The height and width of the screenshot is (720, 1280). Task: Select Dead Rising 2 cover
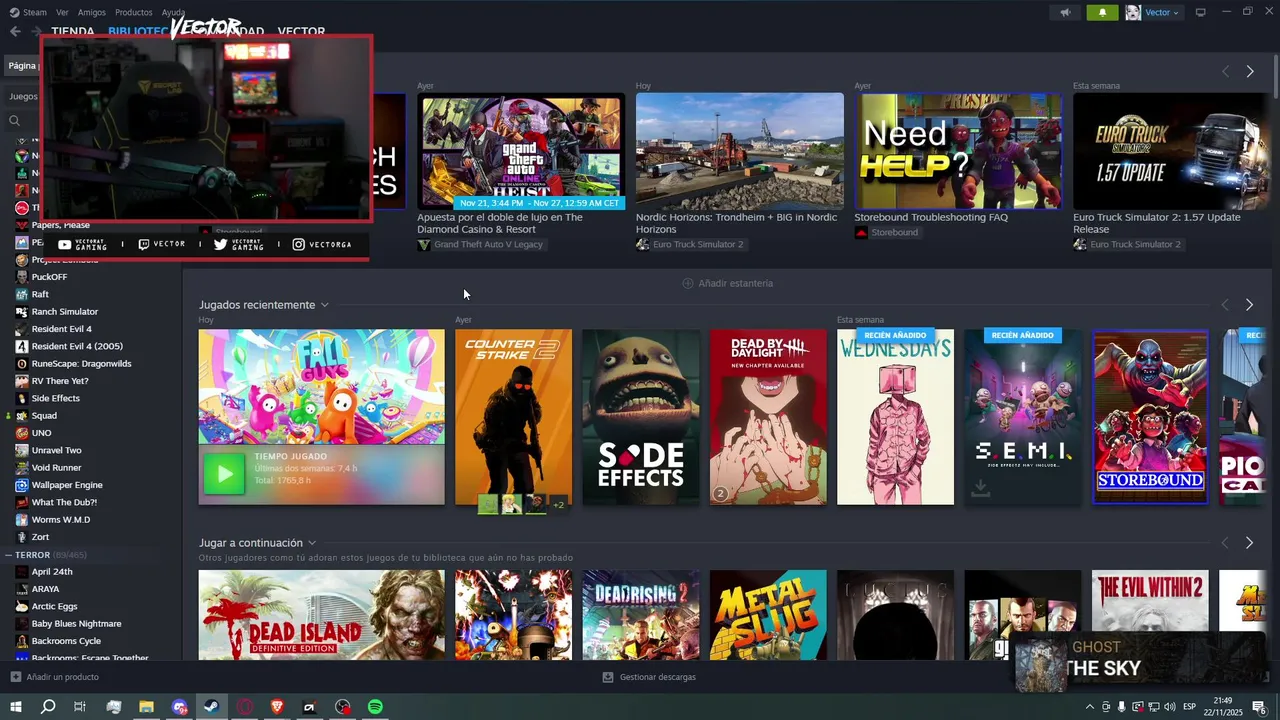tap(641, 615)
